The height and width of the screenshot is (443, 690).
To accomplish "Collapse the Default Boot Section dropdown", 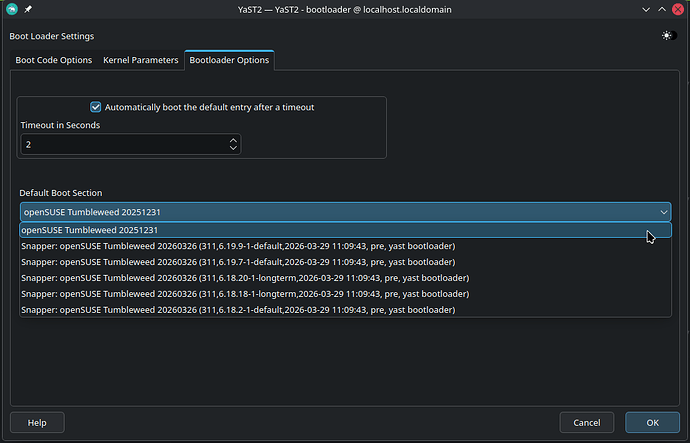I will click(345, 212).
